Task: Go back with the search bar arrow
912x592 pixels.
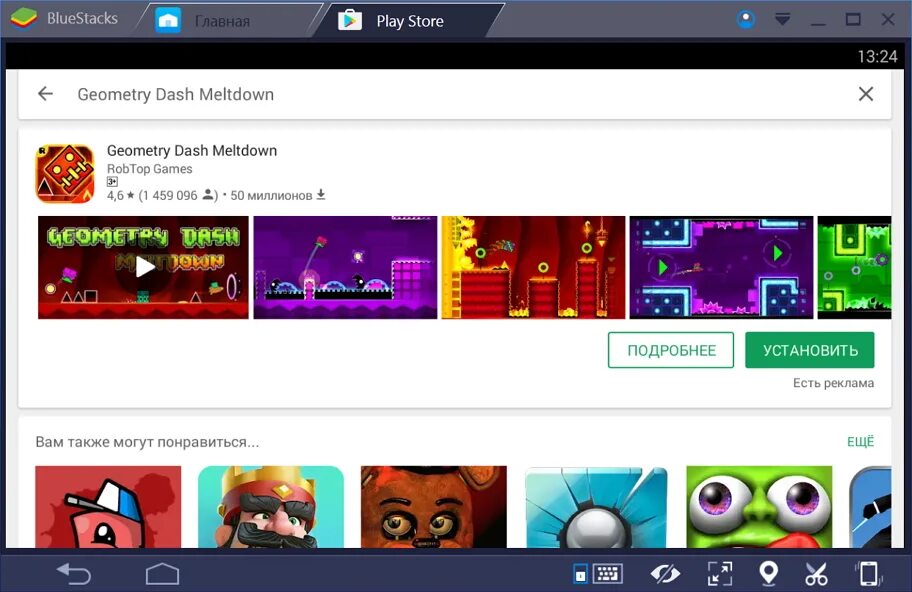Action: pos(45,94)
